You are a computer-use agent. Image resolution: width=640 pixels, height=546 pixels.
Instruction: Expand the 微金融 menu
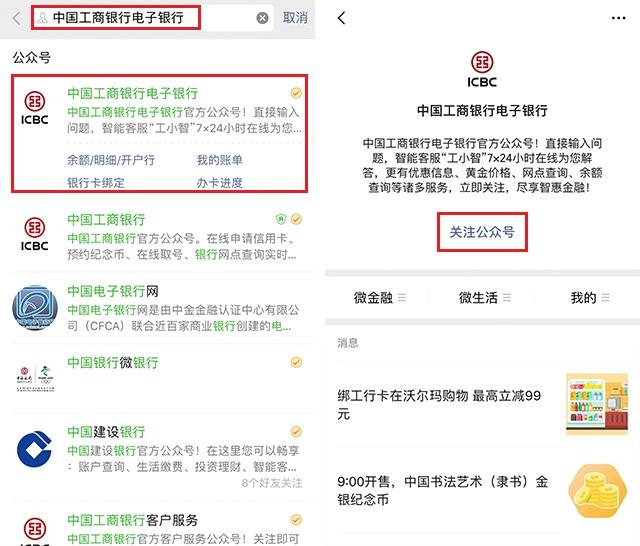[379, 298]
